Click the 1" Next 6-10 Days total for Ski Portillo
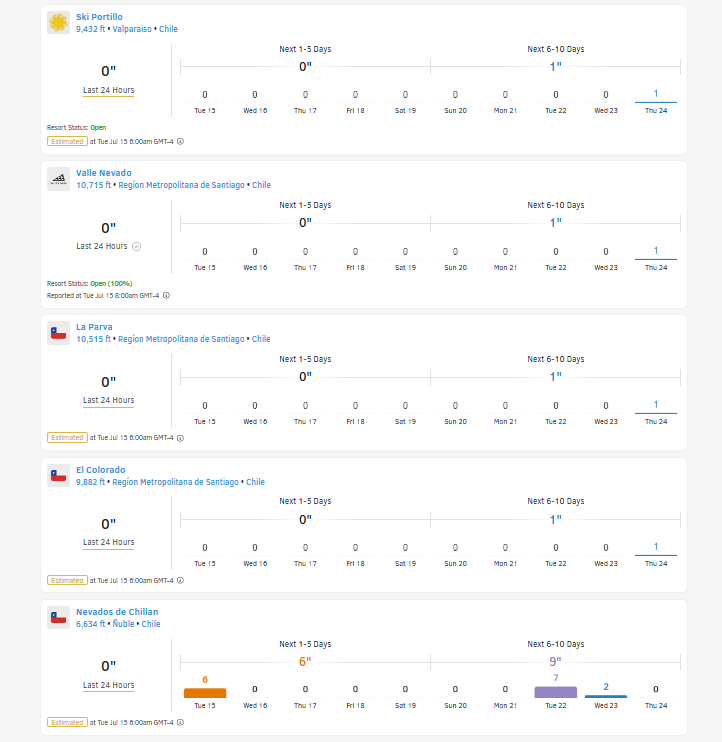The image size is (722, 742). tap(555, 67)
